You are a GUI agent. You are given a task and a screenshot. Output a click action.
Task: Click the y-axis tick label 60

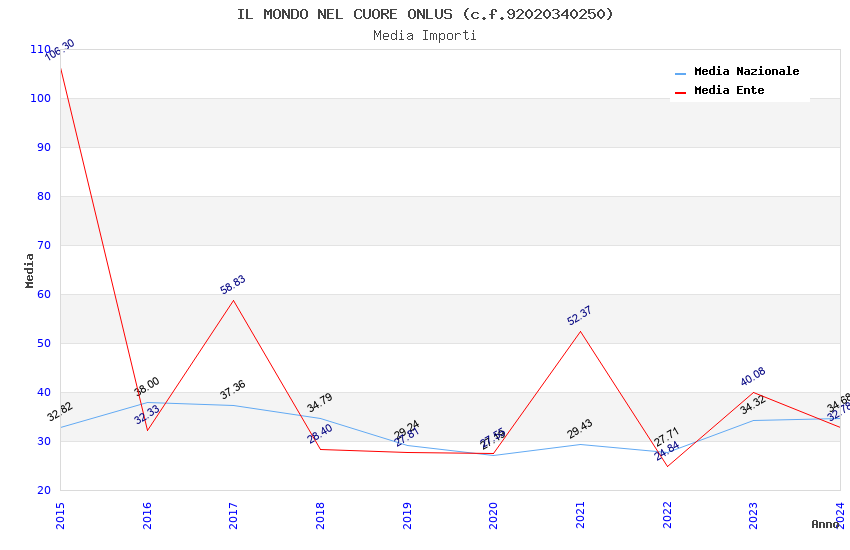coord(44,294)
